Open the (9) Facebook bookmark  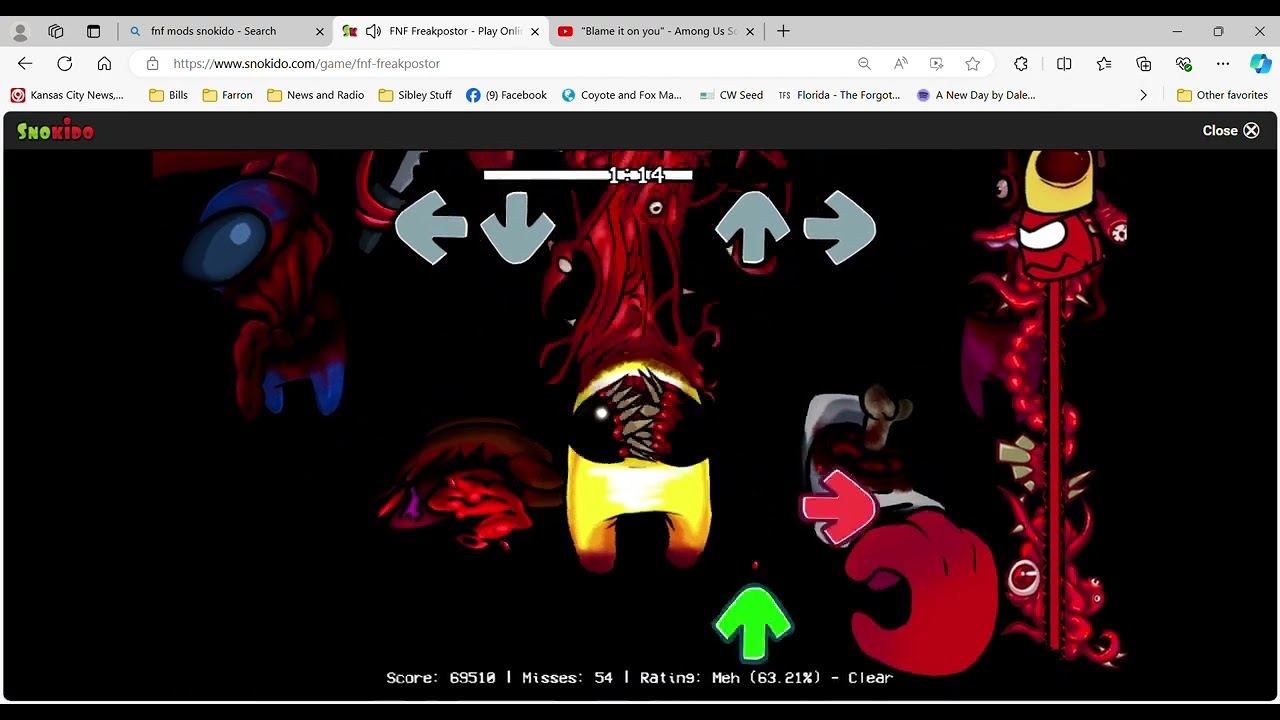pos(507,95)
